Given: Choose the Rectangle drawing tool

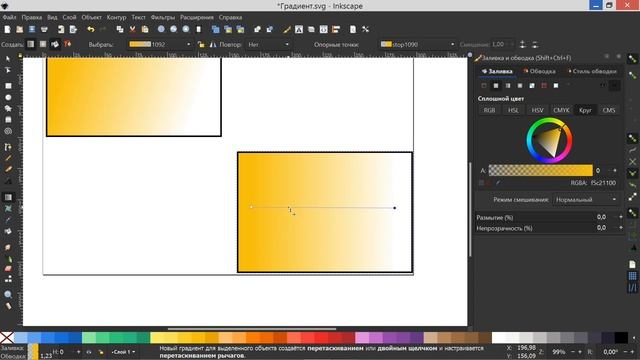Looking at the screenshot, I should coord(8,86).
